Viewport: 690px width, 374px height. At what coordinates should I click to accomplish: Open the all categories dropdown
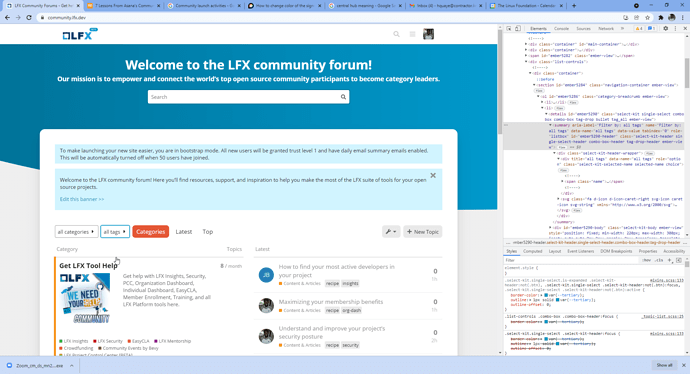pyautogui.click(x=76, y=231)
